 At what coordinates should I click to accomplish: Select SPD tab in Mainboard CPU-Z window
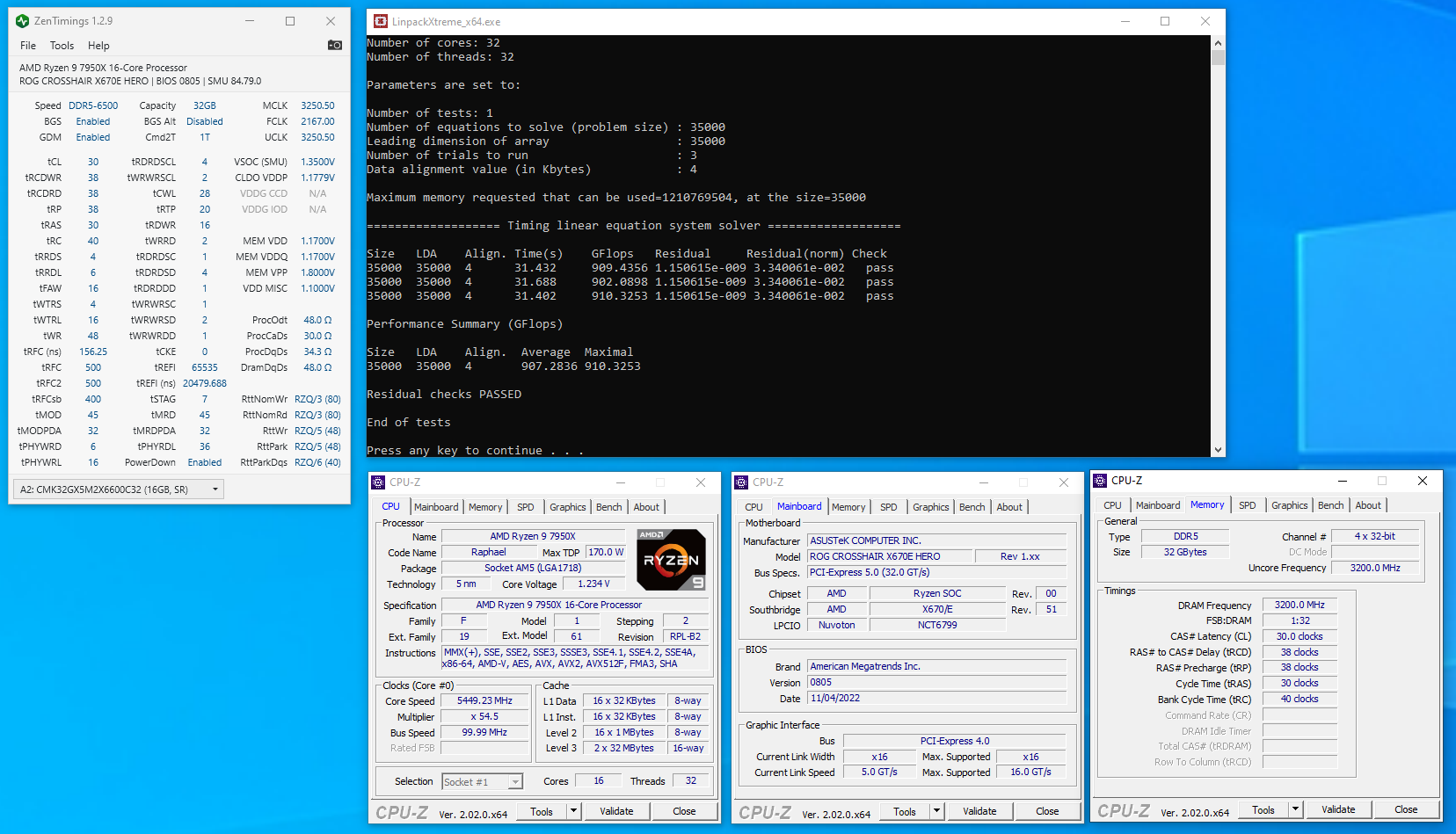coord(889,507)
